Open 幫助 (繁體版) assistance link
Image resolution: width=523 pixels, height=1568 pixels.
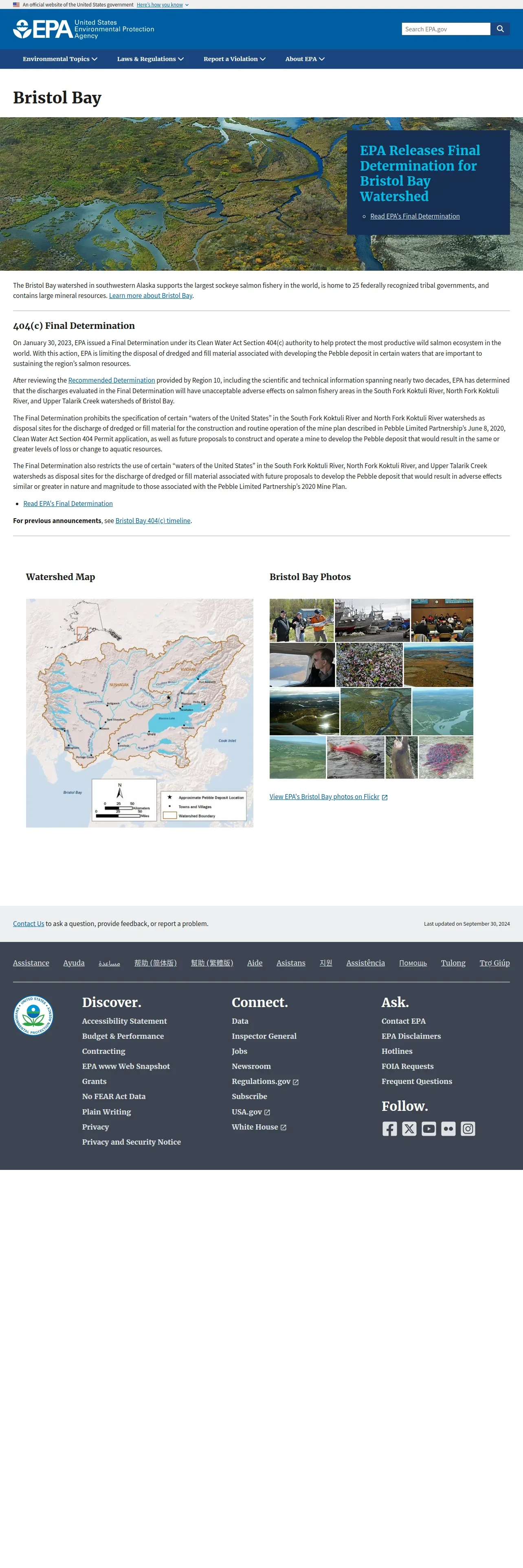[212, 963]
